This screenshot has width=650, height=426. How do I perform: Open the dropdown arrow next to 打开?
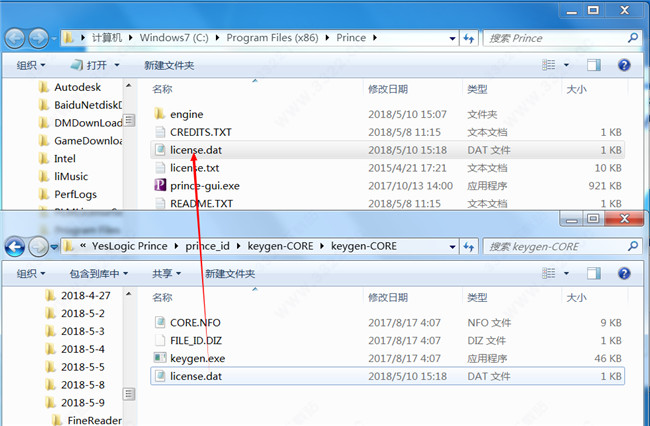[116, 65]
